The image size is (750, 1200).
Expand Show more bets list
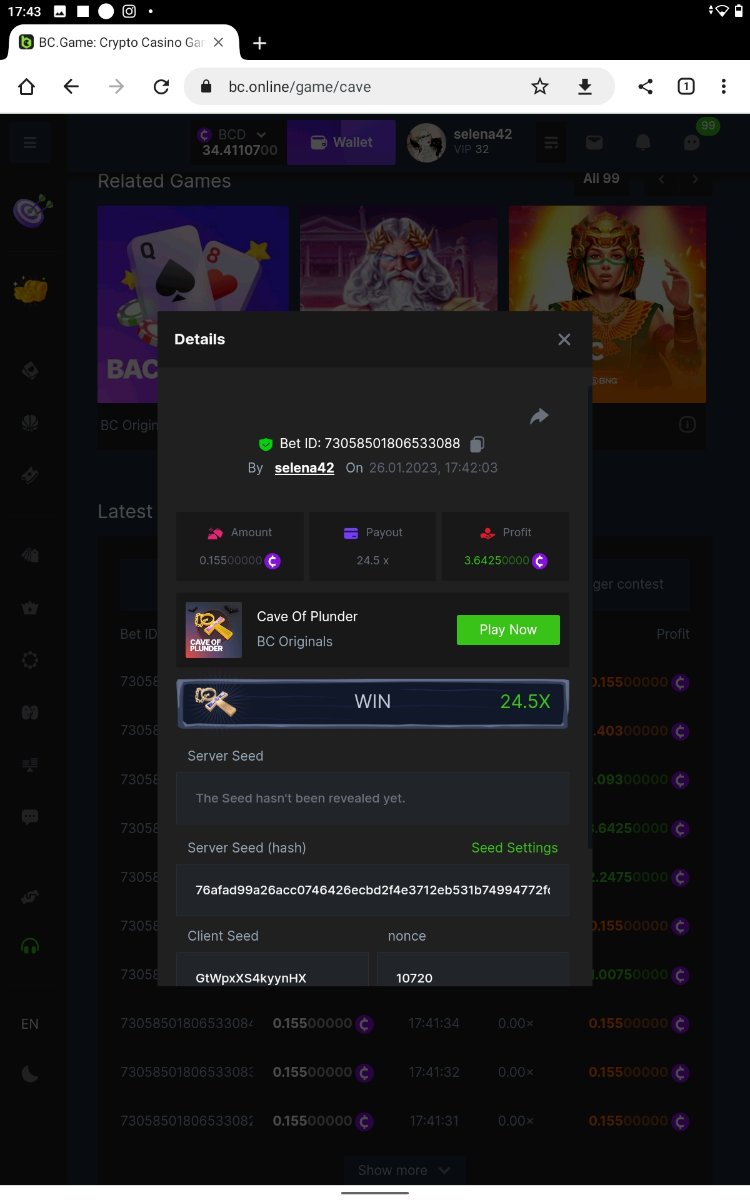click(404, 1170)
